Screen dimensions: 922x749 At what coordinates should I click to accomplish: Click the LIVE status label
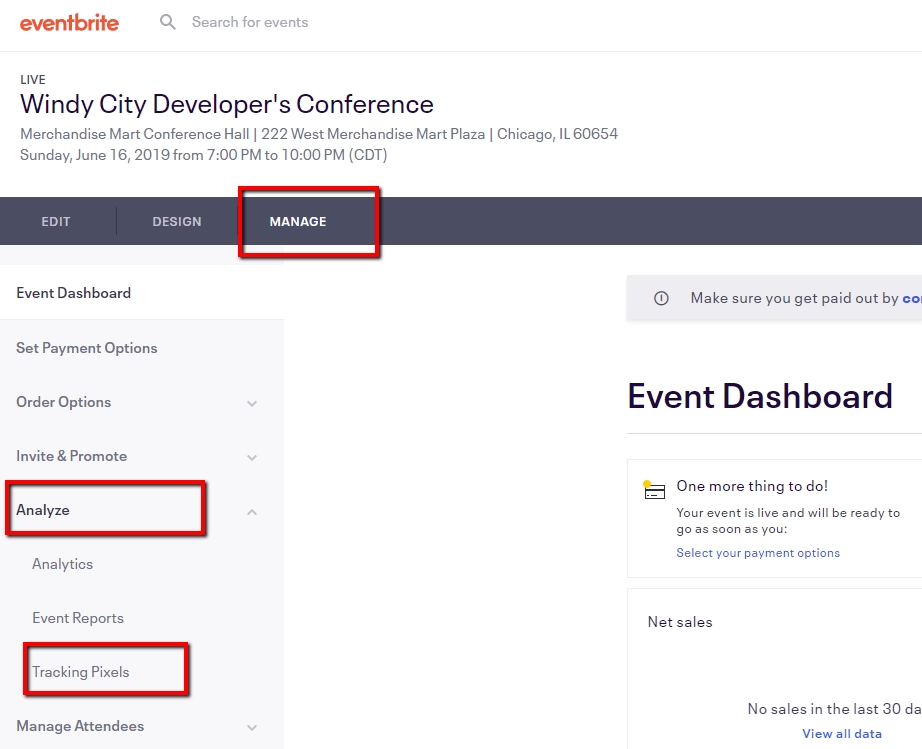tap(33, 79)
